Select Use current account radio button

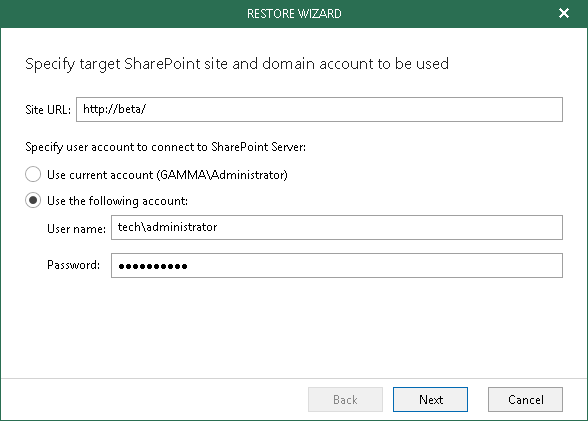coord(33,174)
